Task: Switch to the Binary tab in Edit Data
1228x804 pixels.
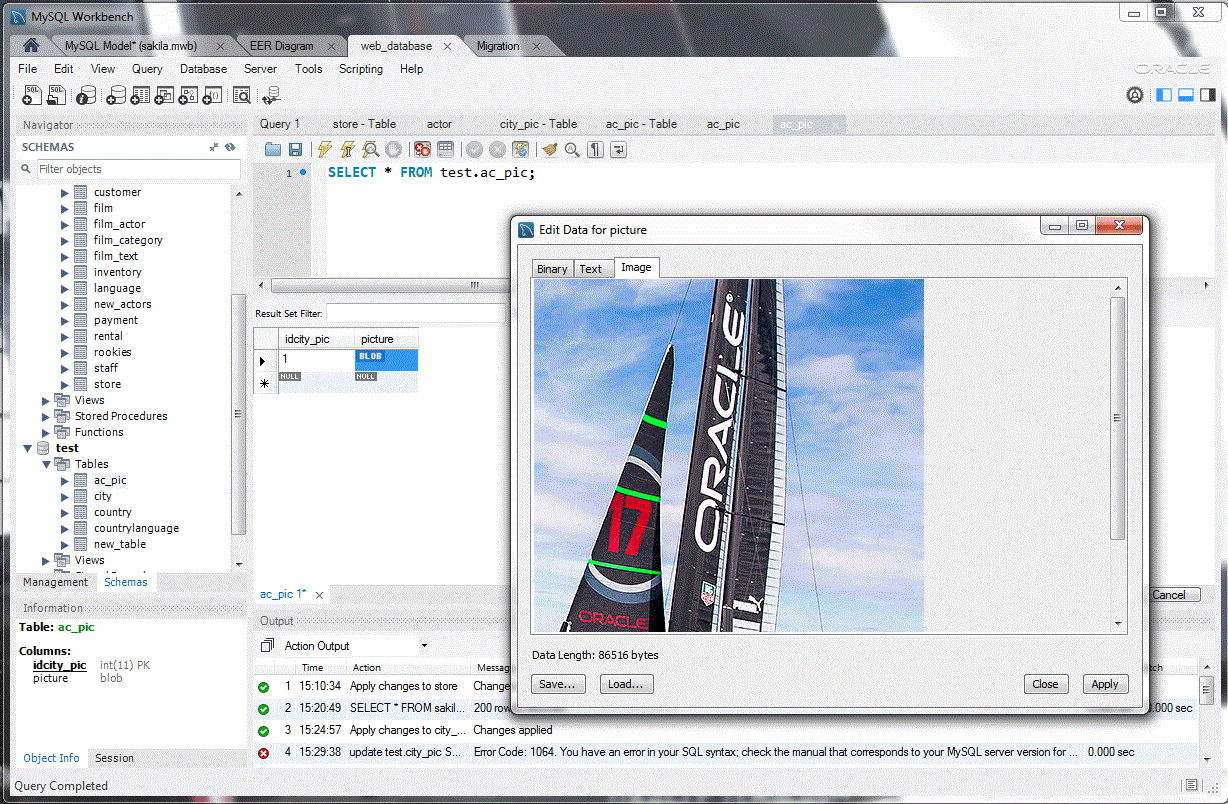Action: pyautogui.click(x=551, y=268)
